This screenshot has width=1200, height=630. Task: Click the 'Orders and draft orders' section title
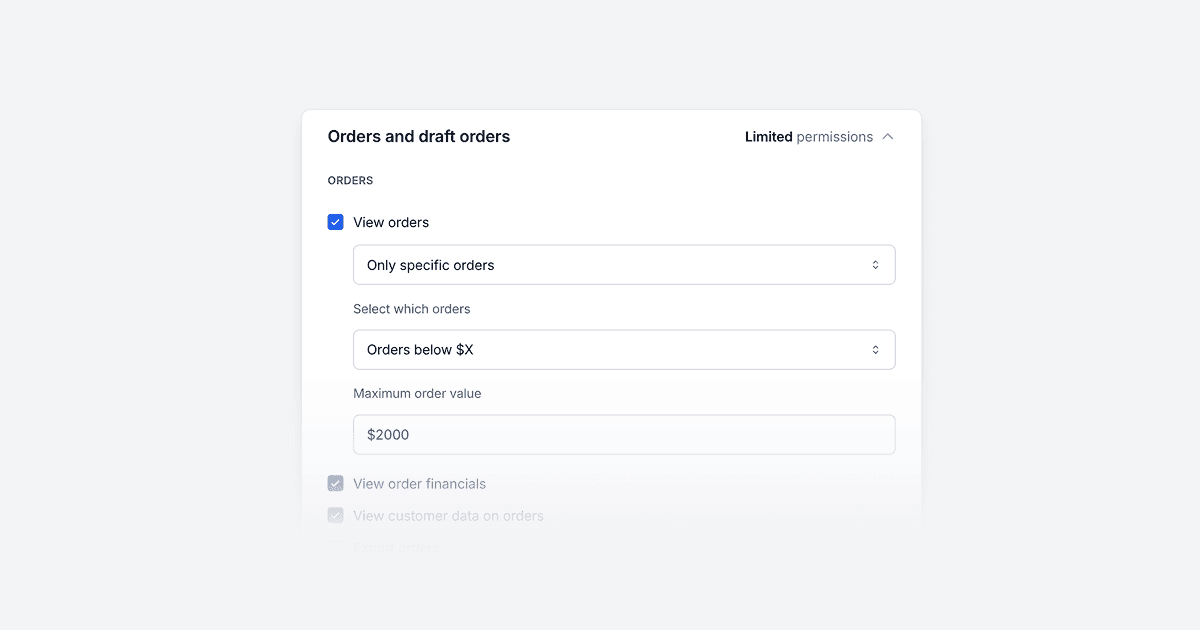pos(419,136)
